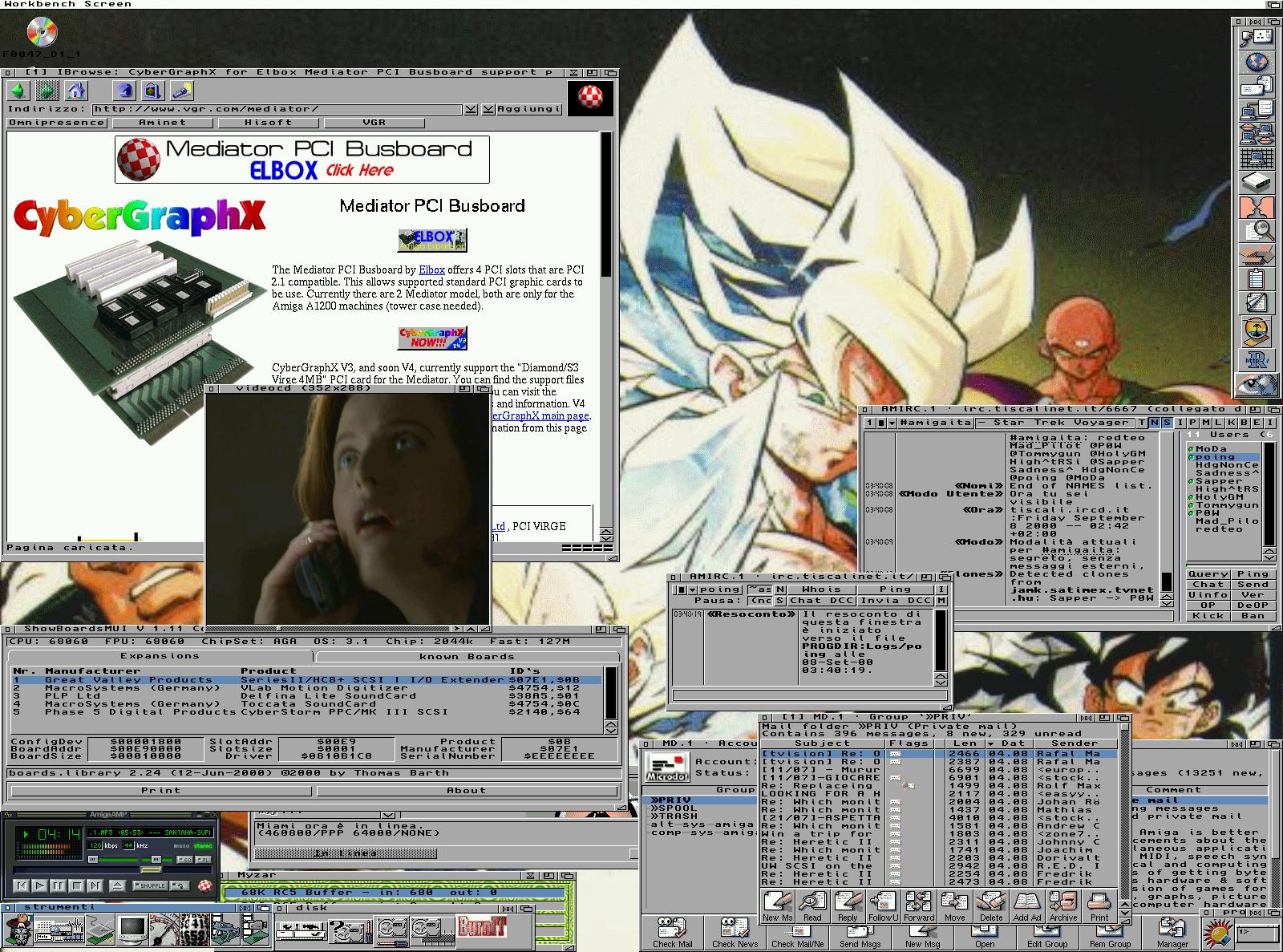Click the Elbox hyperlink in page text

(431, 270)
